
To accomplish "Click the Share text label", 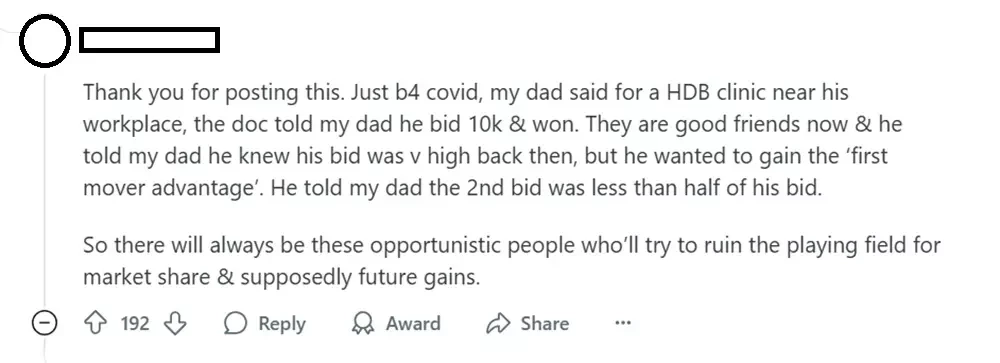I will coord(545,323).
